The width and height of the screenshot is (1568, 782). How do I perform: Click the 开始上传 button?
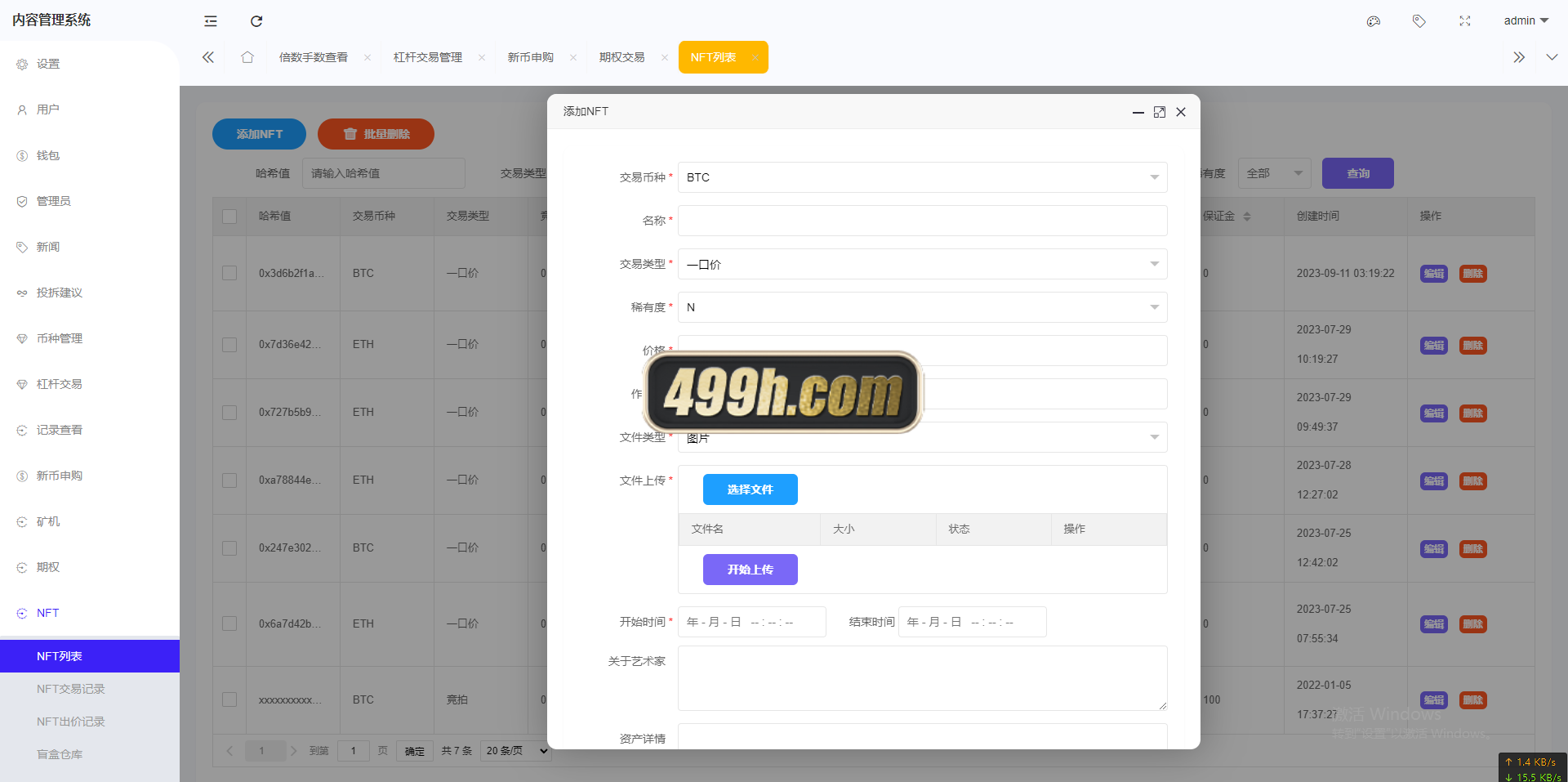coord(751,570)
